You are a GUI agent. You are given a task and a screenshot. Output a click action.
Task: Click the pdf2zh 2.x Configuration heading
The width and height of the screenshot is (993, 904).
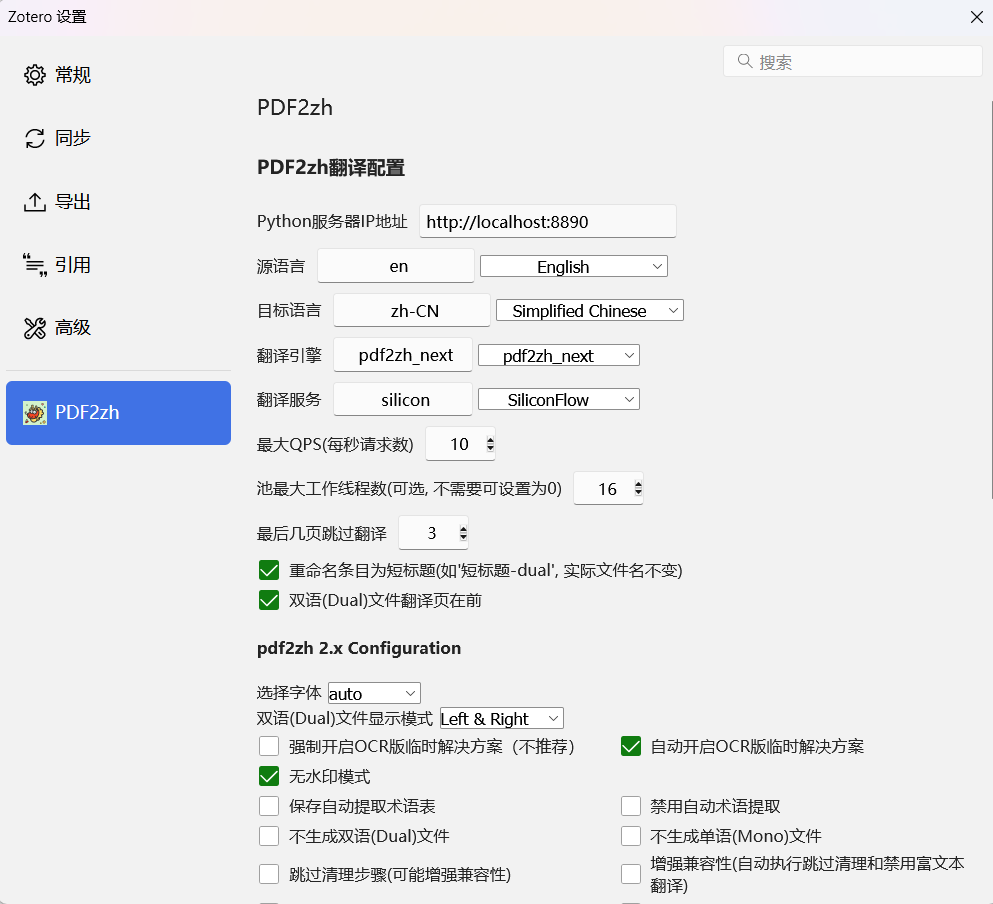click(x=359, y=648)
